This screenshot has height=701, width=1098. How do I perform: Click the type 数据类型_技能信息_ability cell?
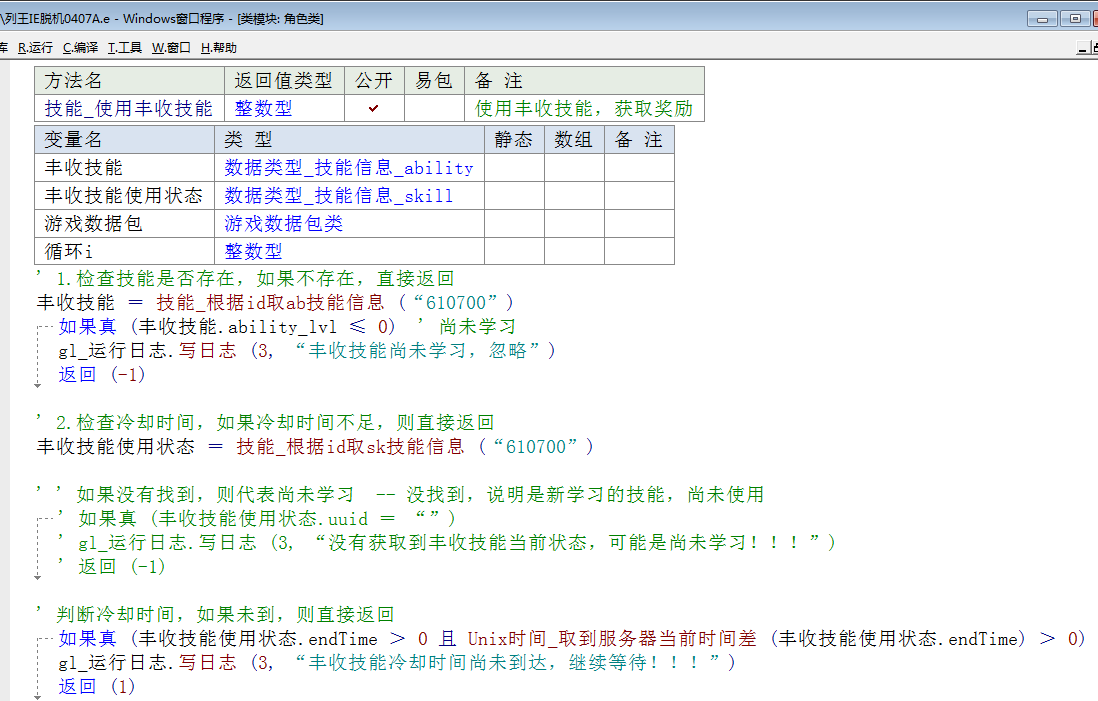pos(348,168)
